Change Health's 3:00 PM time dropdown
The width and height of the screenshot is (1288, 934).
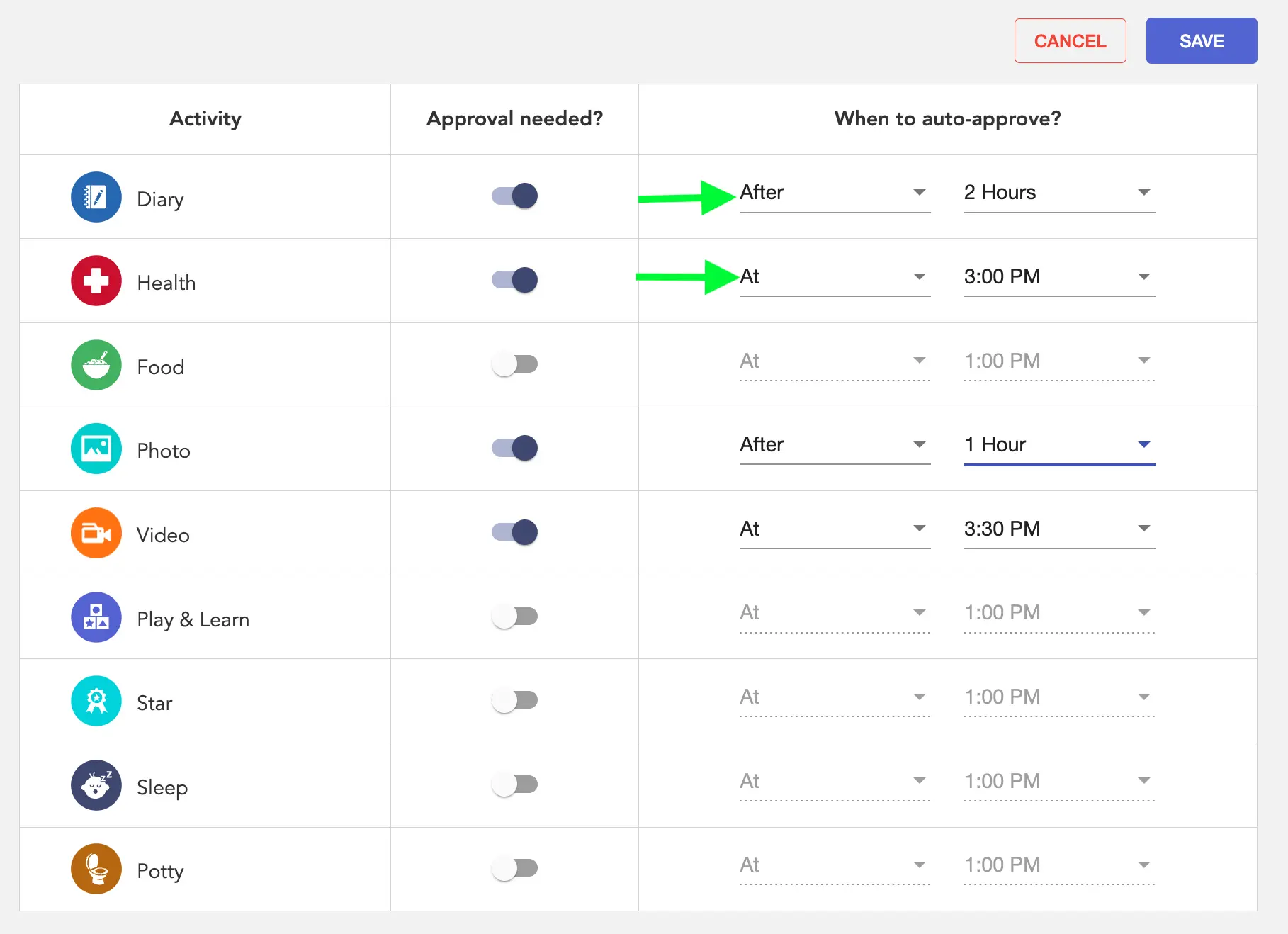tap(1059, 277)
